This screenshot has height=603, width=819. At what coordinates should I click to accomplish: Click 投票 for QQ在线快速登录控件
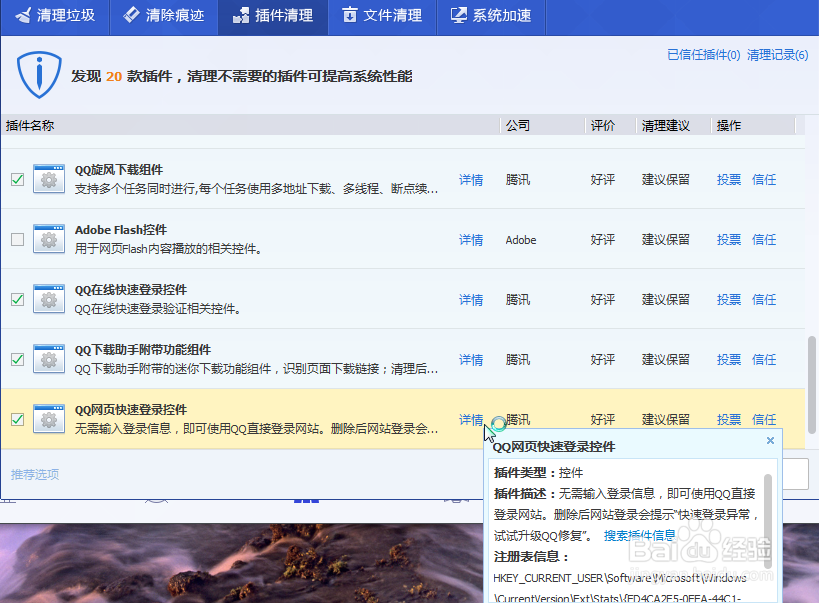pyautogui.click(x=729, y=300)
